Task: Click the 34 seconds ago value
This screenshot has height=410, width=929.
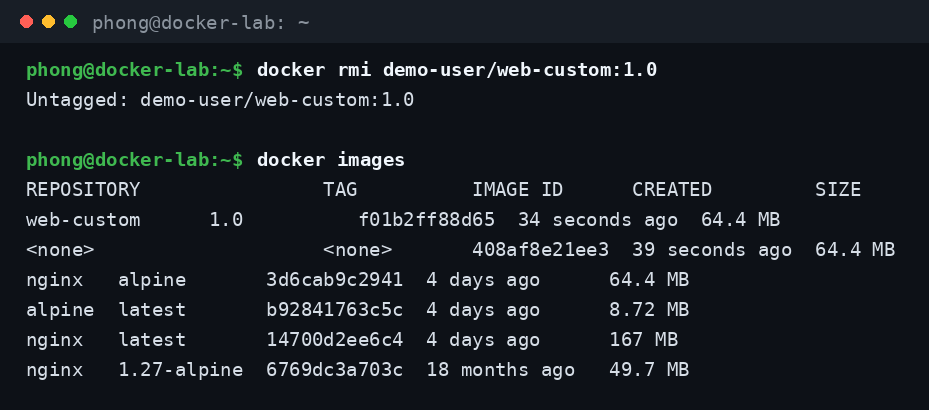Action: [598, 220]
